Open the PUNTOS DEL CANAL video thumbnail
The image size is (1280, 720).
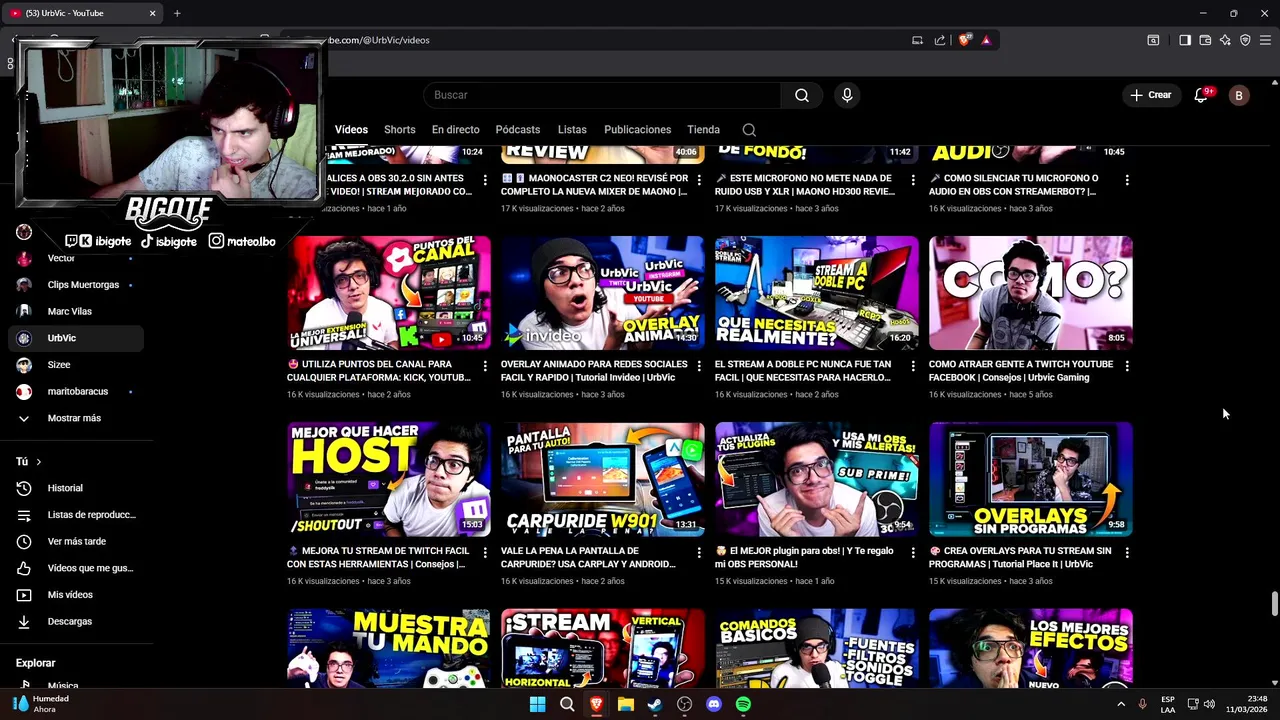pos(389,292)
